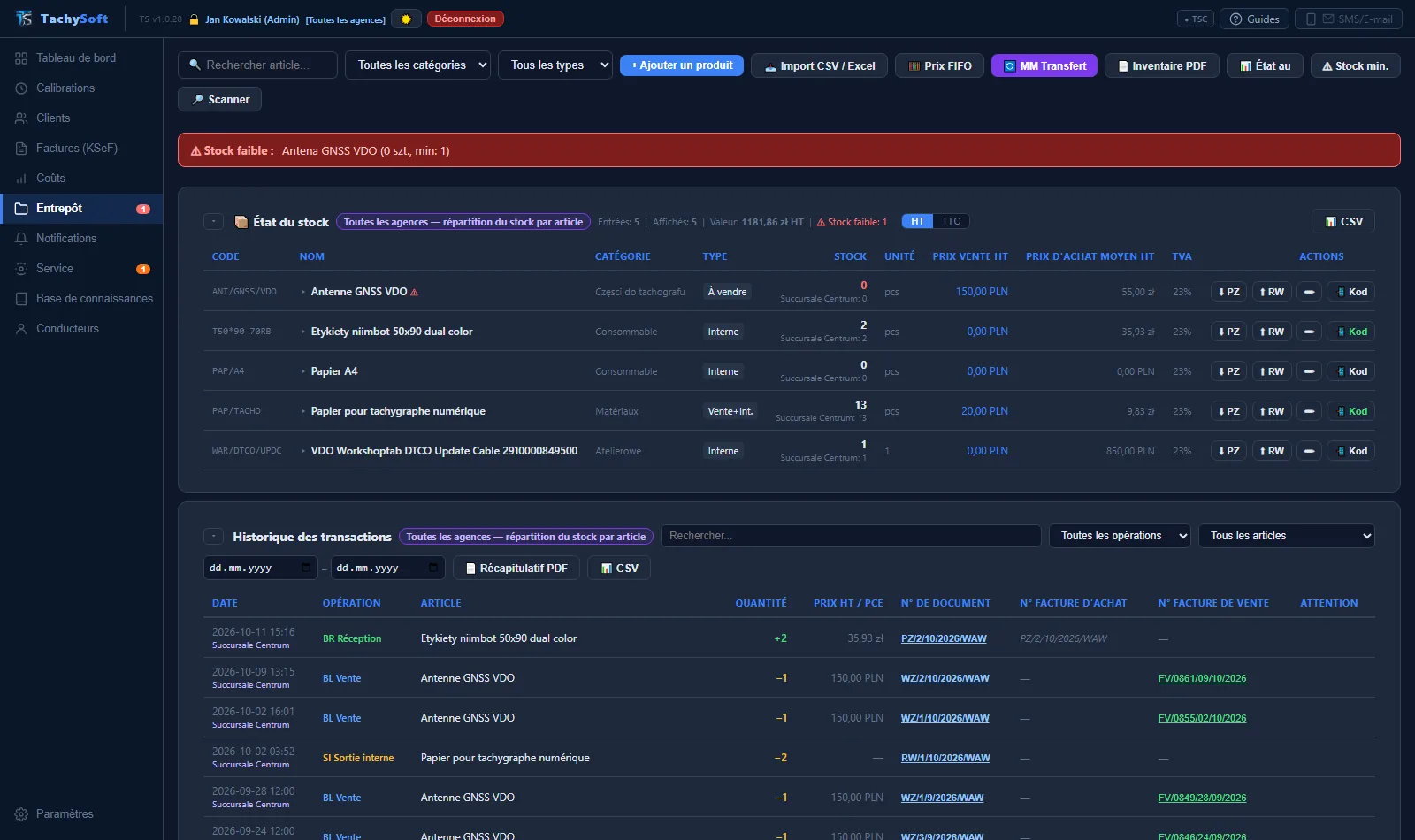The width and height of the screenshot is (1415, 840).
Task: Expand the Papier A4 row
Action: pyautogui.click(x=303, y=371)
